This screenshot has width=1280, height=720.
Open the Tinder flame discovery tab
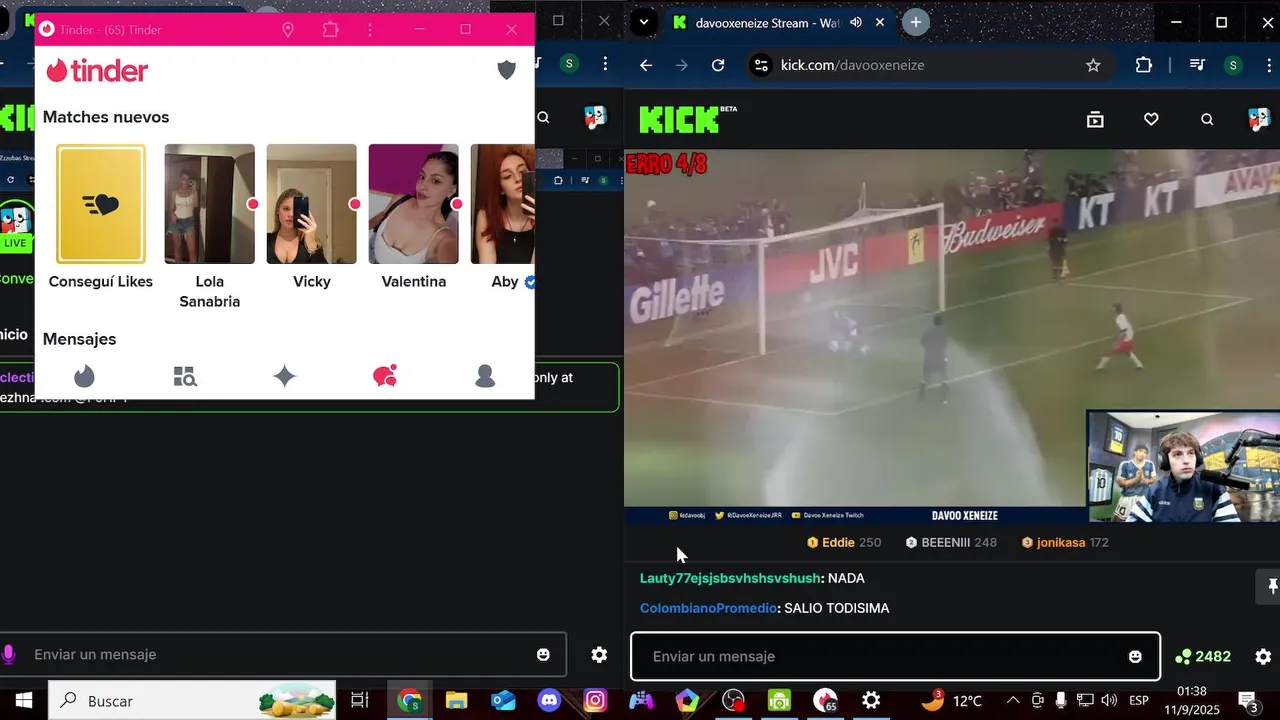click(85, 376)
